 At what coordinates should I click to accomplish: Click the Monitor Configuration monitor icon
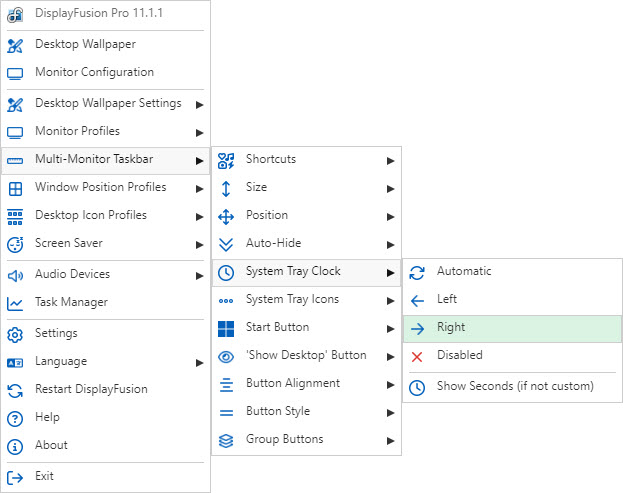15,72
